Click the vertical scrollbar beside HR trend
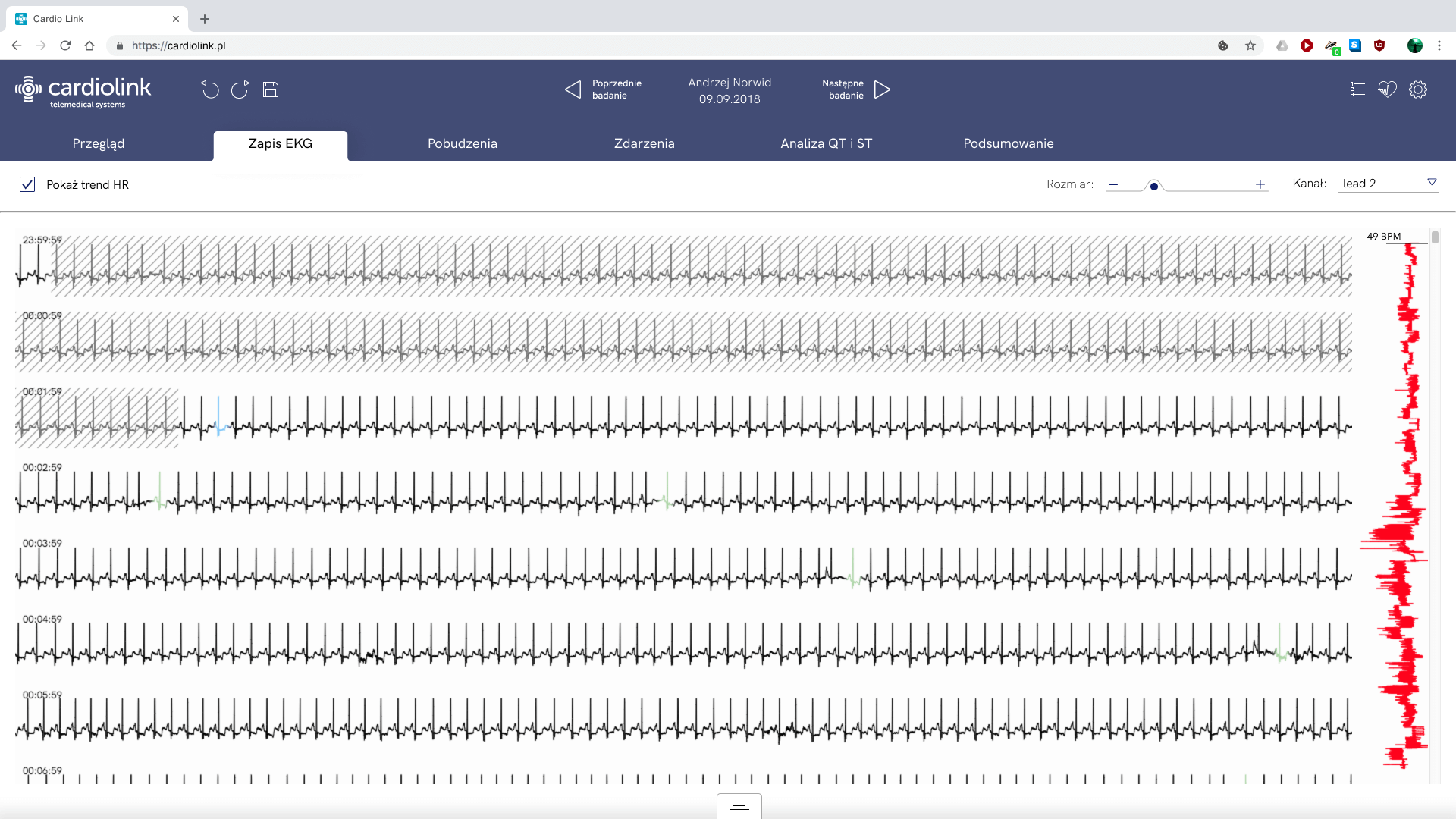Viewport: 1456px width, 819px height. point(1435,237)
